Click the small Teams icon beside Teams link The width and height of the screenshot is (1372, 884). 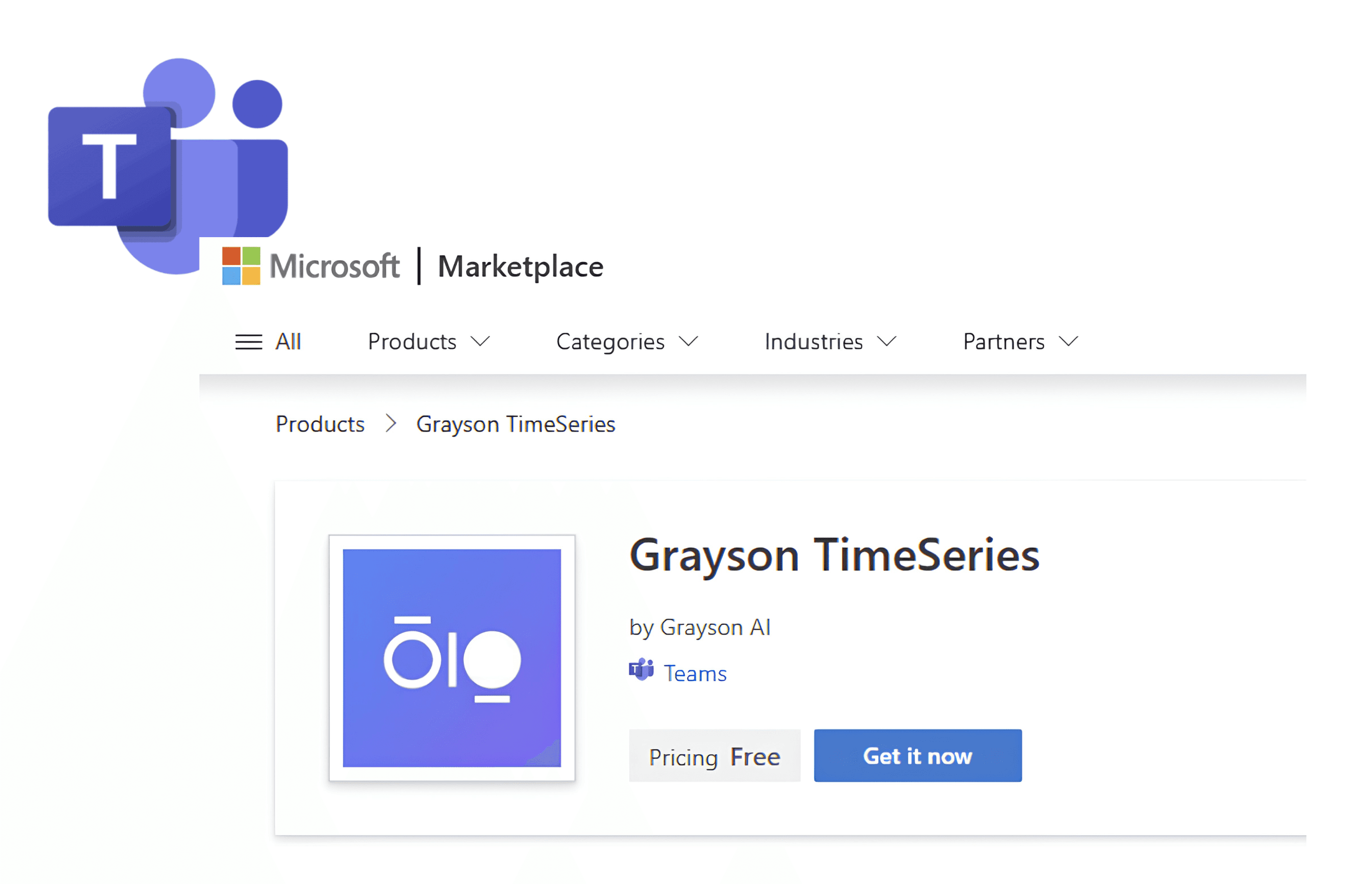[x=641, y=670]
